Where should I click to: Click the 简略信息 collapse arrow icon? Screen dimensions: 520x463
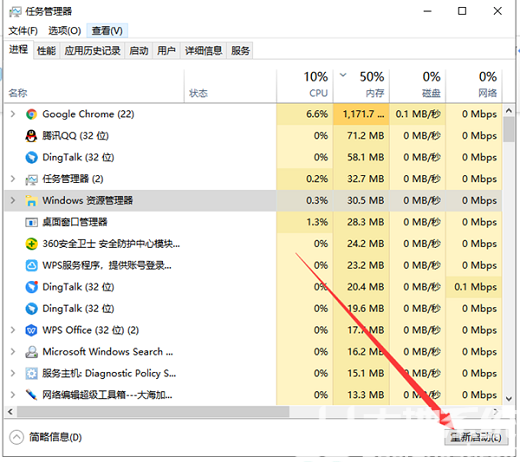[x=16, y=437]
